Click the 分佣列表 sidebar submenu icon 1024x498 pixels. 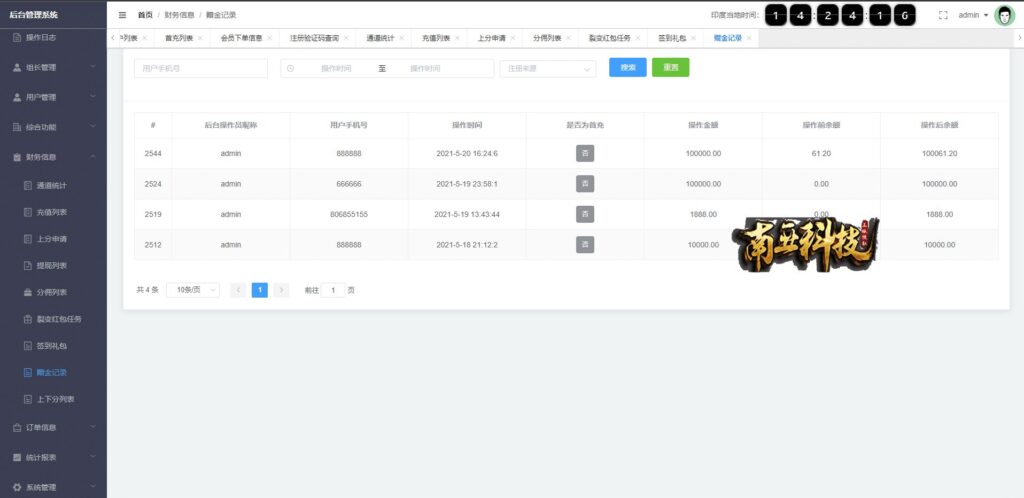(27, 292)
